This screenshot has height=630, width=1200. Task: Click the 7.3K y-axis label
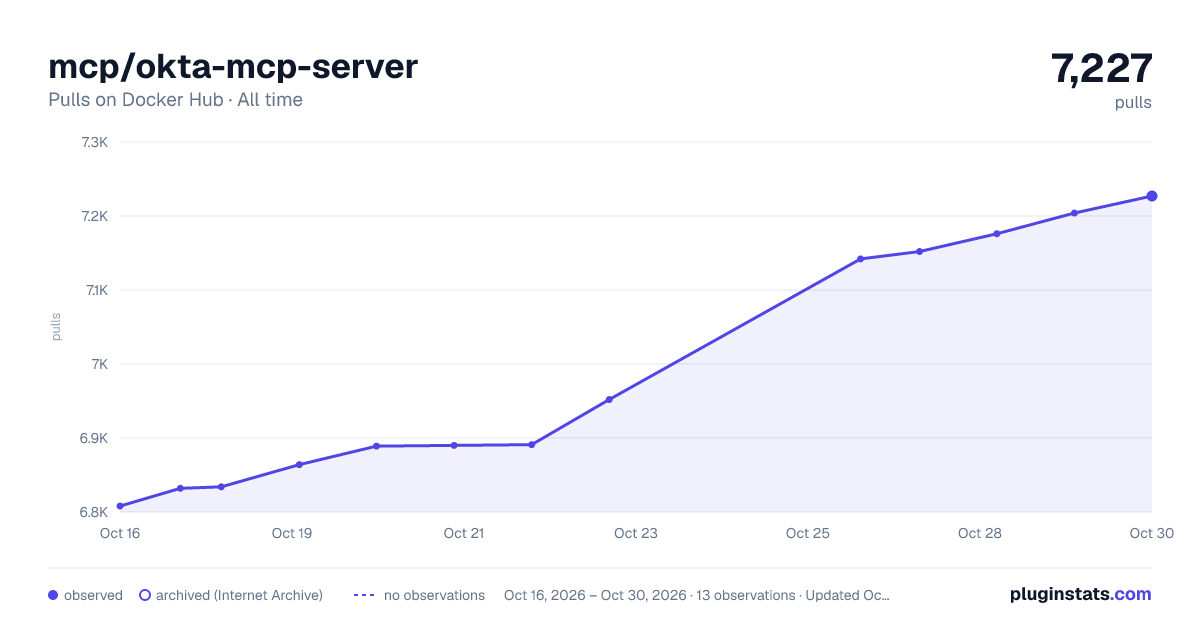(x=94, y=142)
